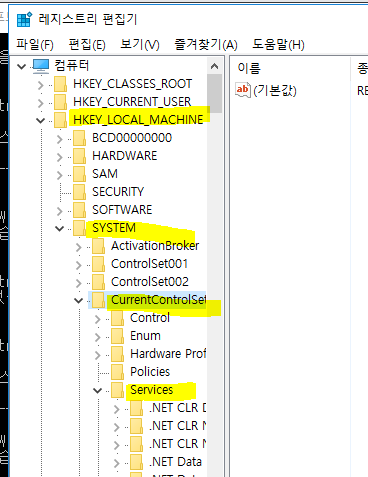368x477 pixels.
Task: Click the SOFTWARE folder icon
Action: pos(80,210)
